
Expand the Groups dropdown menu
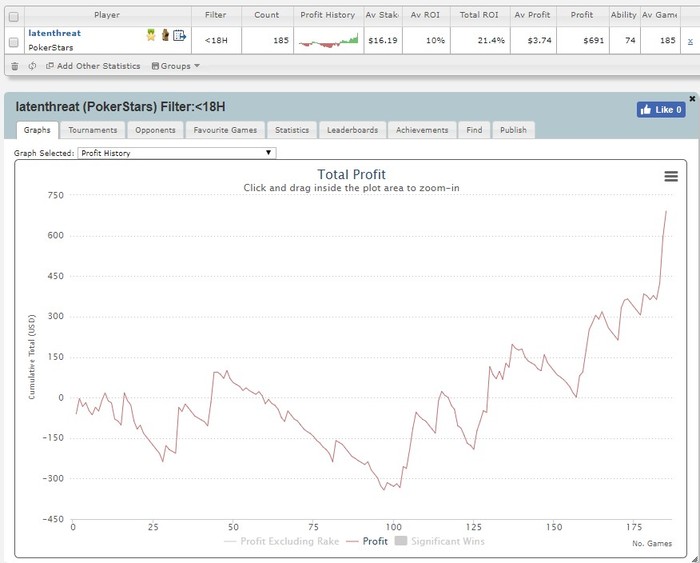[x=175, y=66]
